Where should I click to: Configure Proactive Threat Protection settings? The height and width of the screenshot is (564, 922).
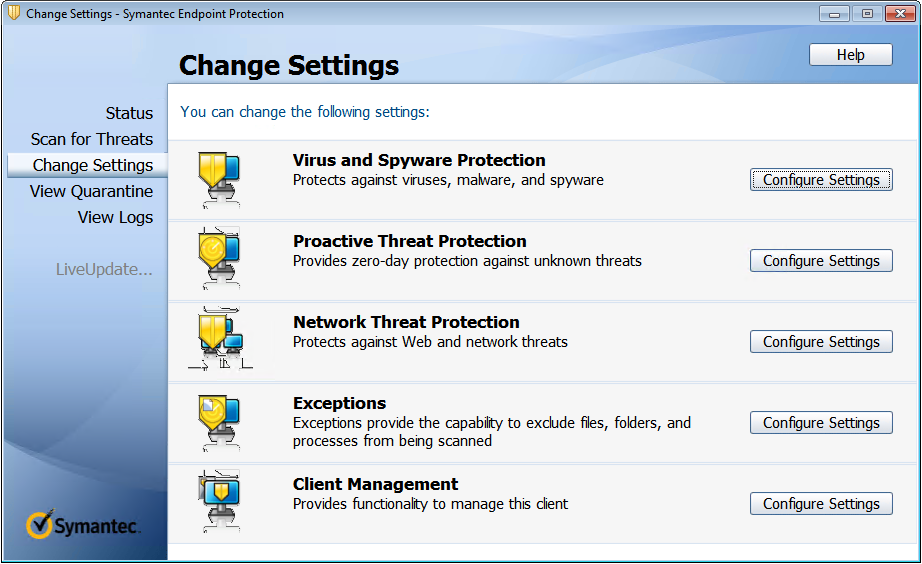click(x=821, y=261)
